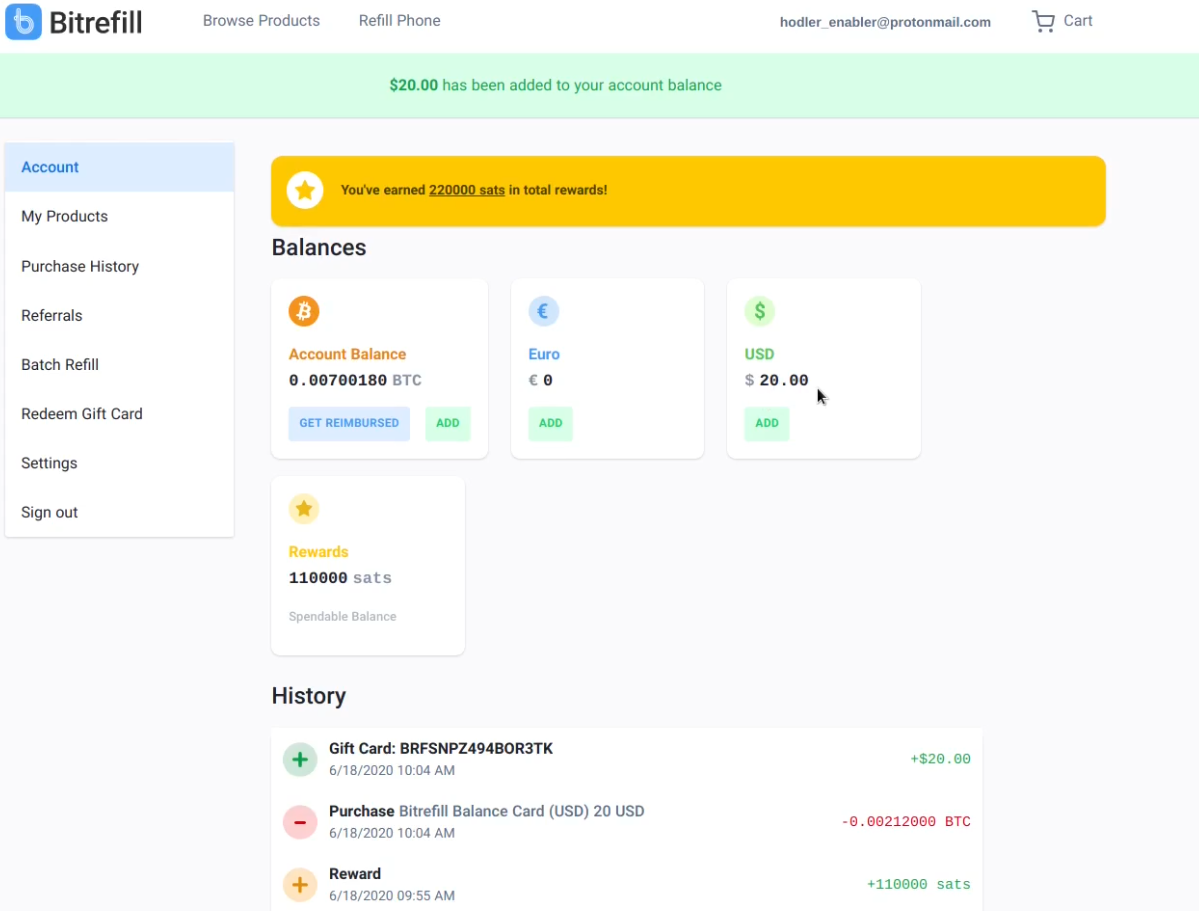The height and width of the screenshot is (911, 1199).
Task: Click Bitrefill Balance Card (USD) 20 USD link
Action: (522, 812)
